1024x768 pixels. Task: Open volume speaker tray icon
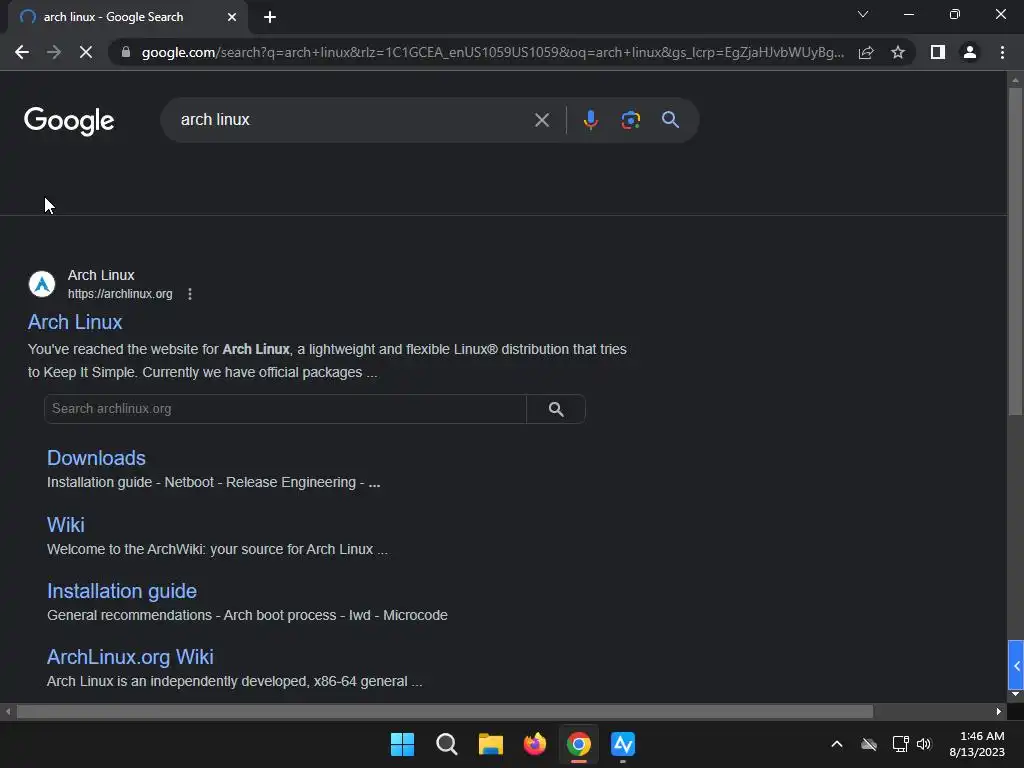923,744
